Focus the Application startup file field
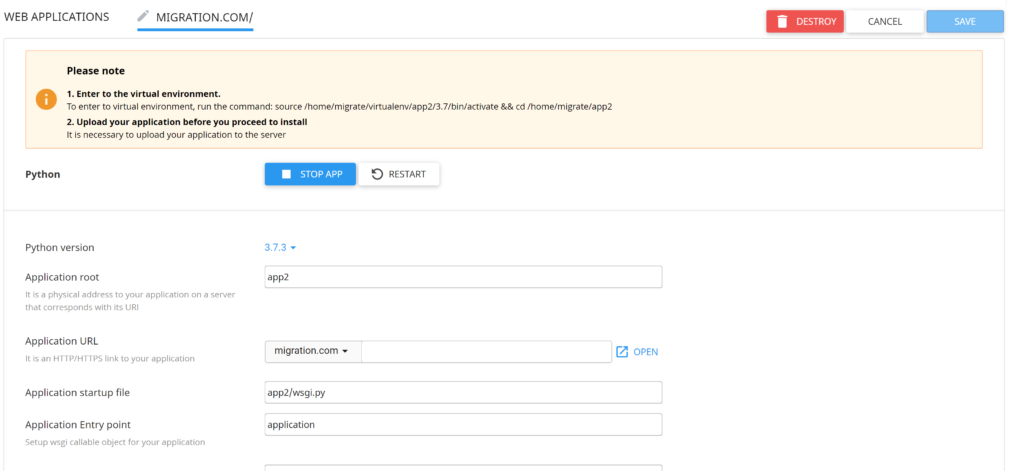This screenshot has width=1024, height=471. point(464,393)
